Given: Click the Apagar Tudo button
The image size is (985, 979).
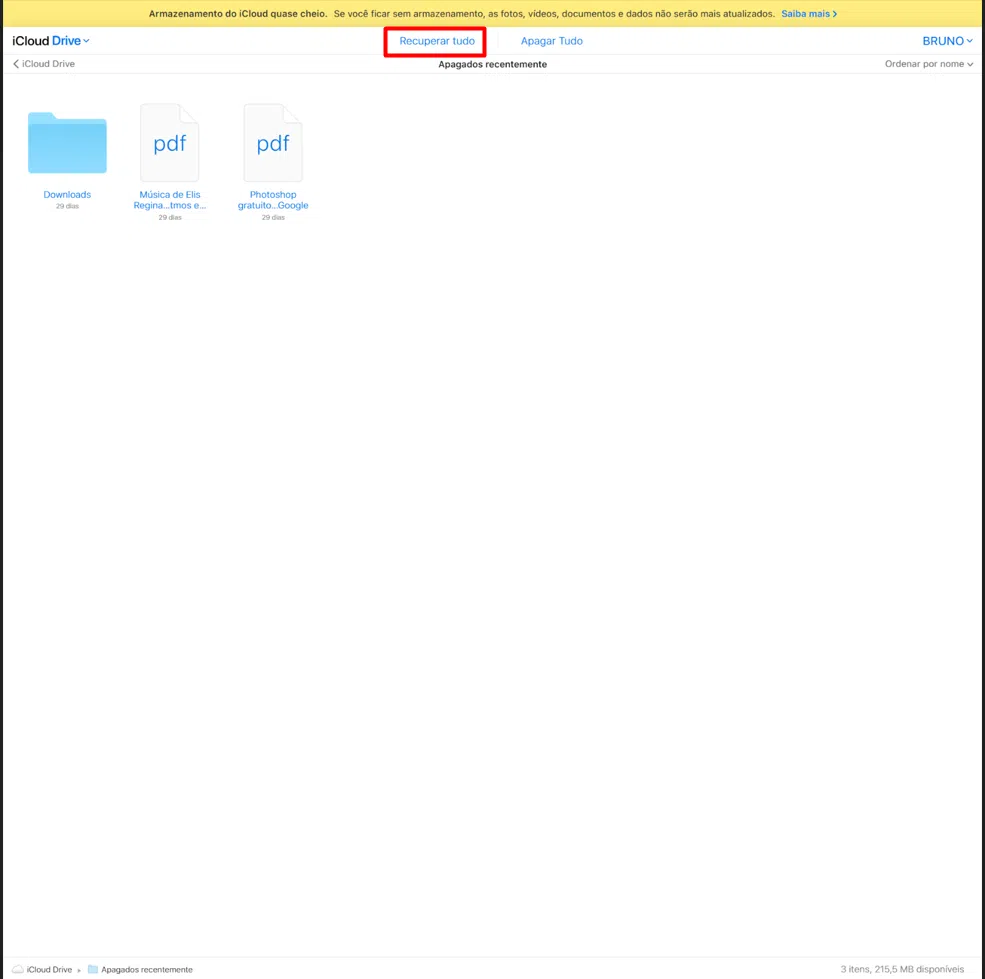Looking at the screenshot, I should click(551, 40).
